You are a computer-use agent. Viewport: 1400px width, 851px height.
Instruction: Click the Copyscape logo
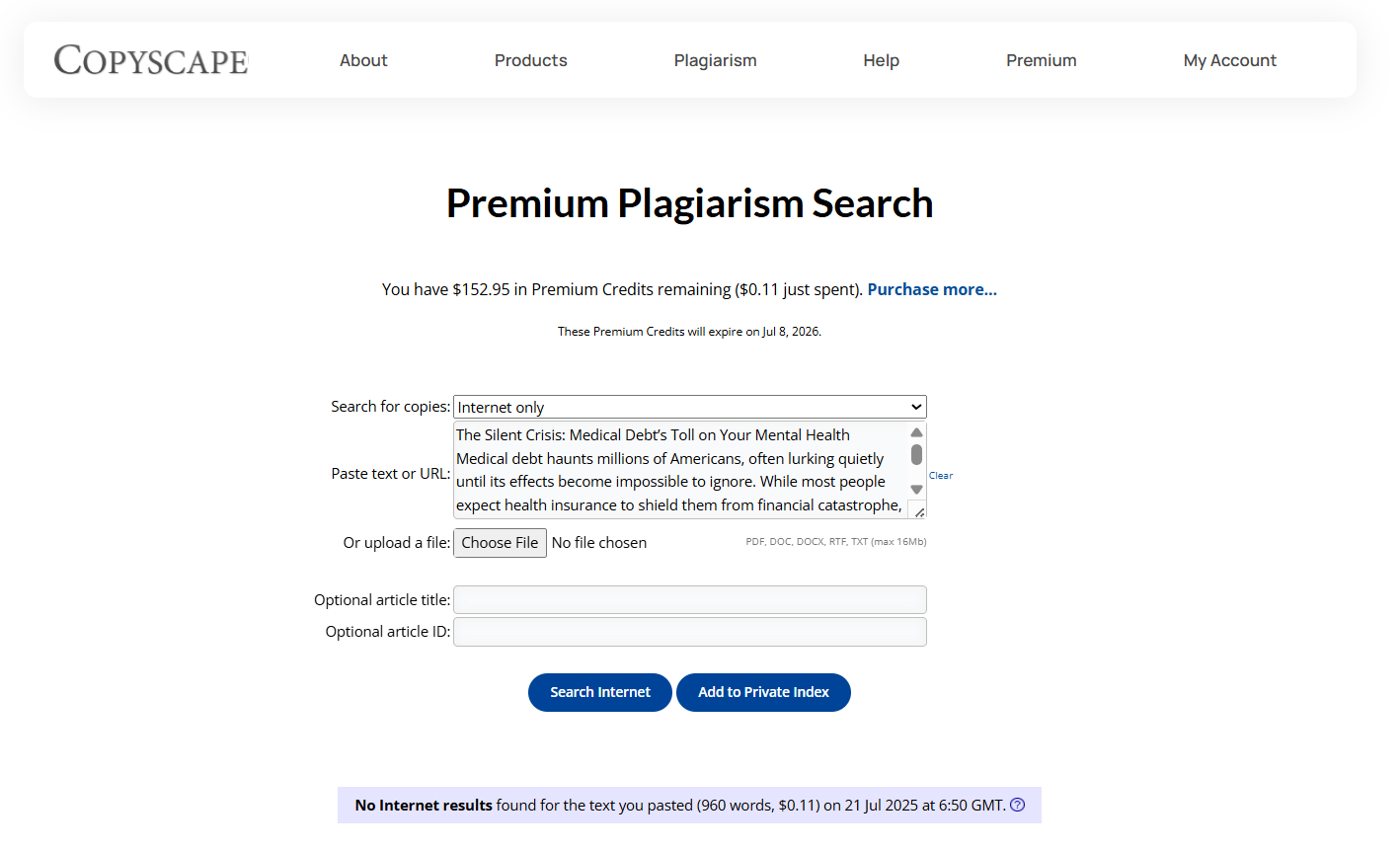pyautogui.click(x=151, y=60)
